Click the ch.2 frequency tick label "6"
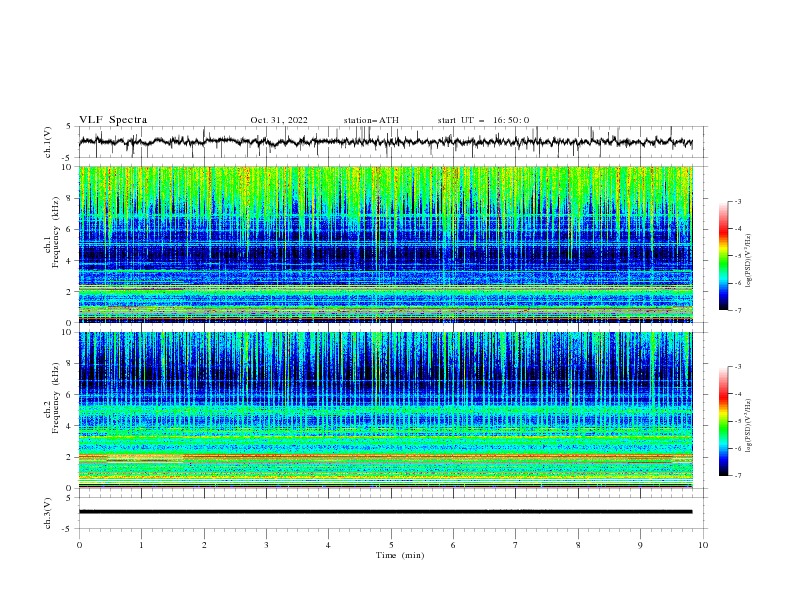This screenshot has height=612, width=792. coord(70,395)
